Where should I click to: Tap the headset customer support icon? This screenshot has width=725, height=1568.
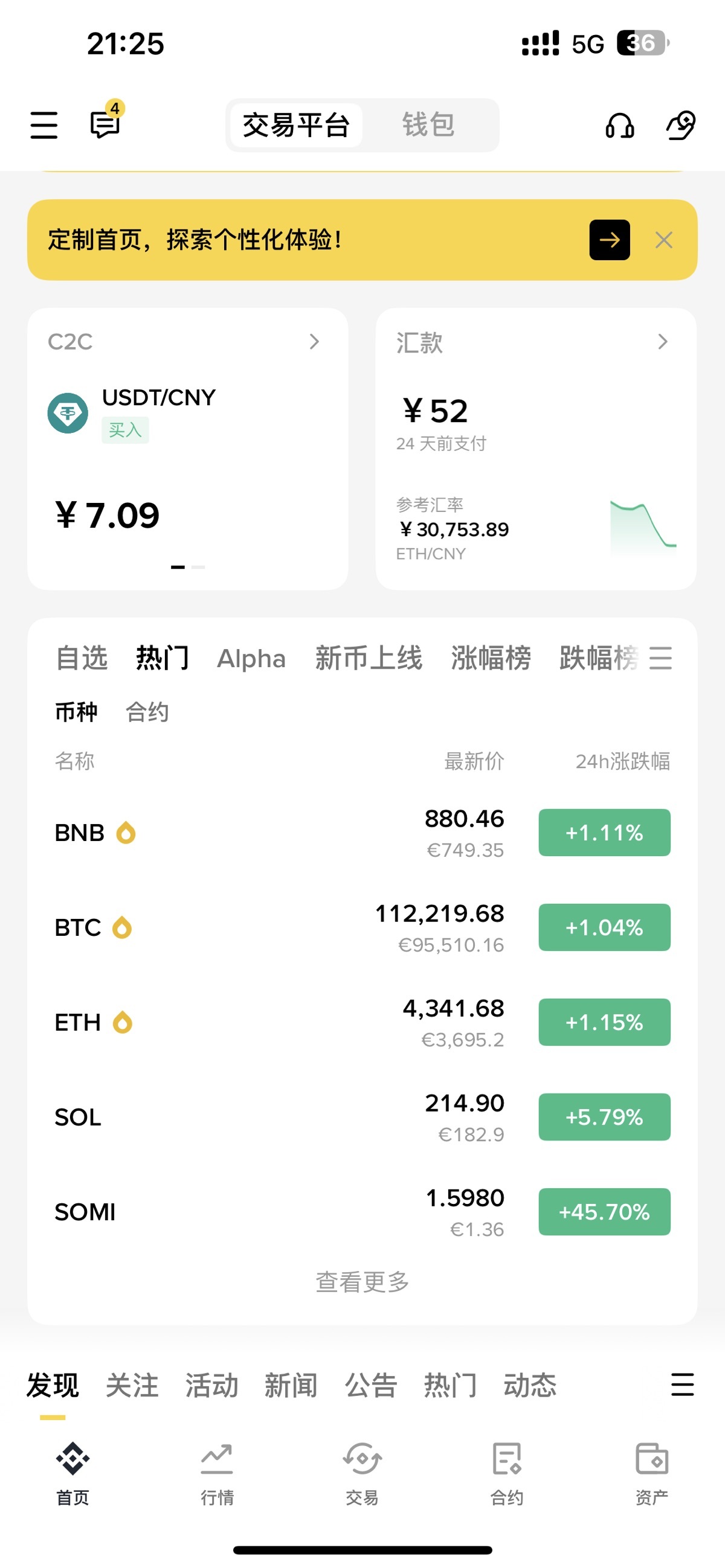tap(620, 126)
